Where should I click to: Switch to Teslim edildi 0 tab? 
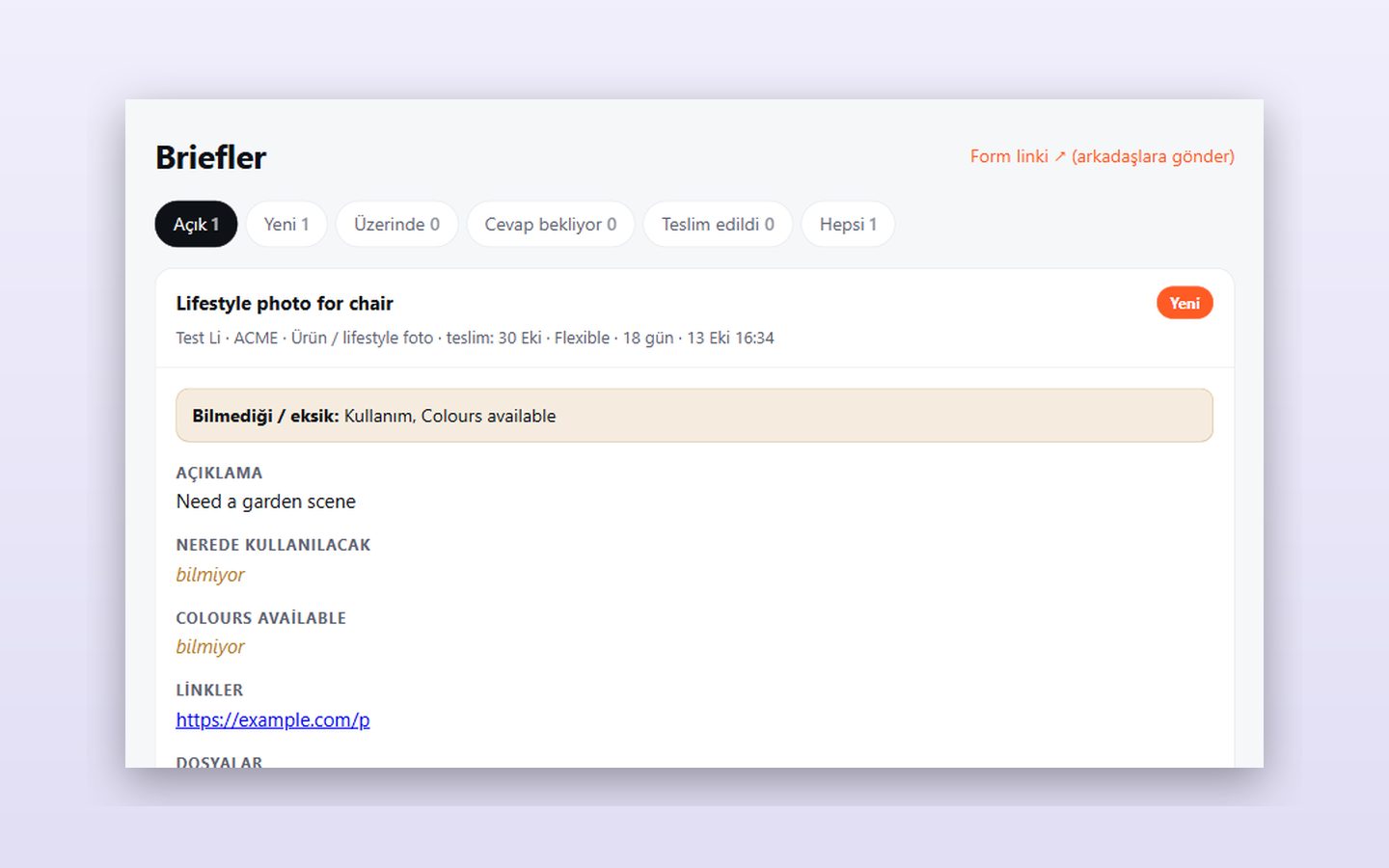[718, 224]
